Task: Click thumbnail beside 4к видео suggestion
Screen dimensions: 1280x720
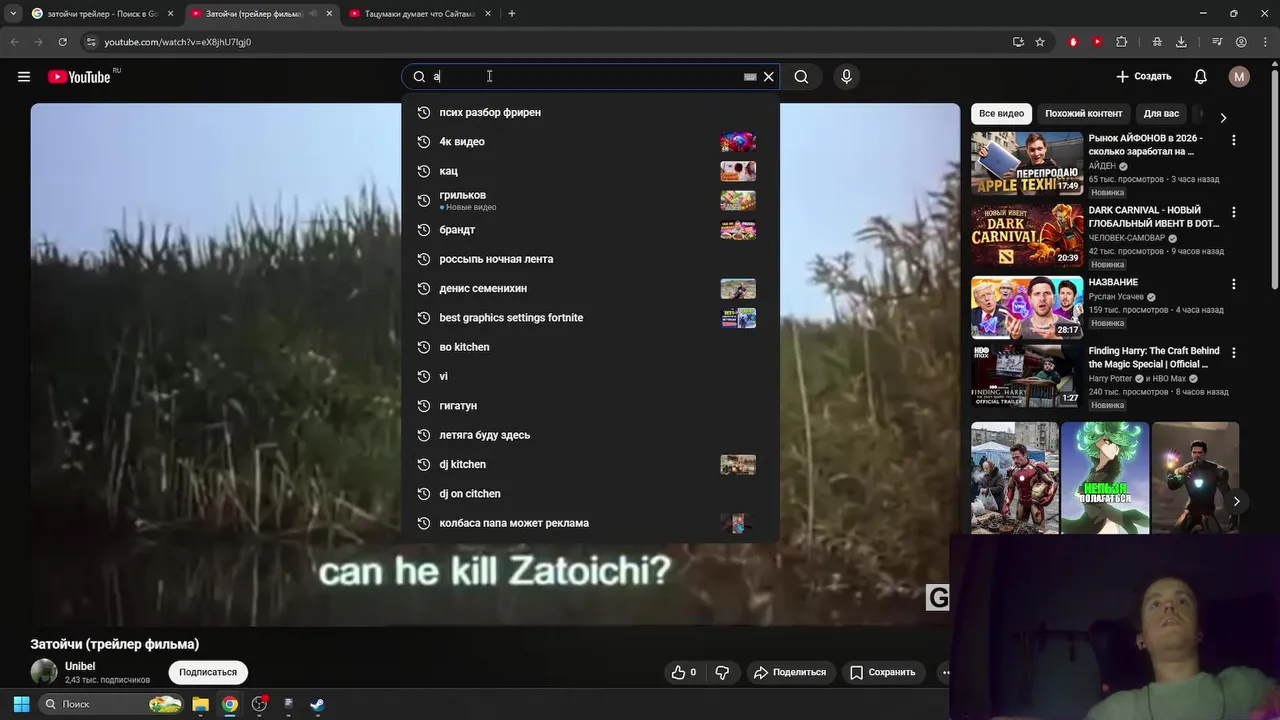Action: pyautogui.click(x=738, y=142)
